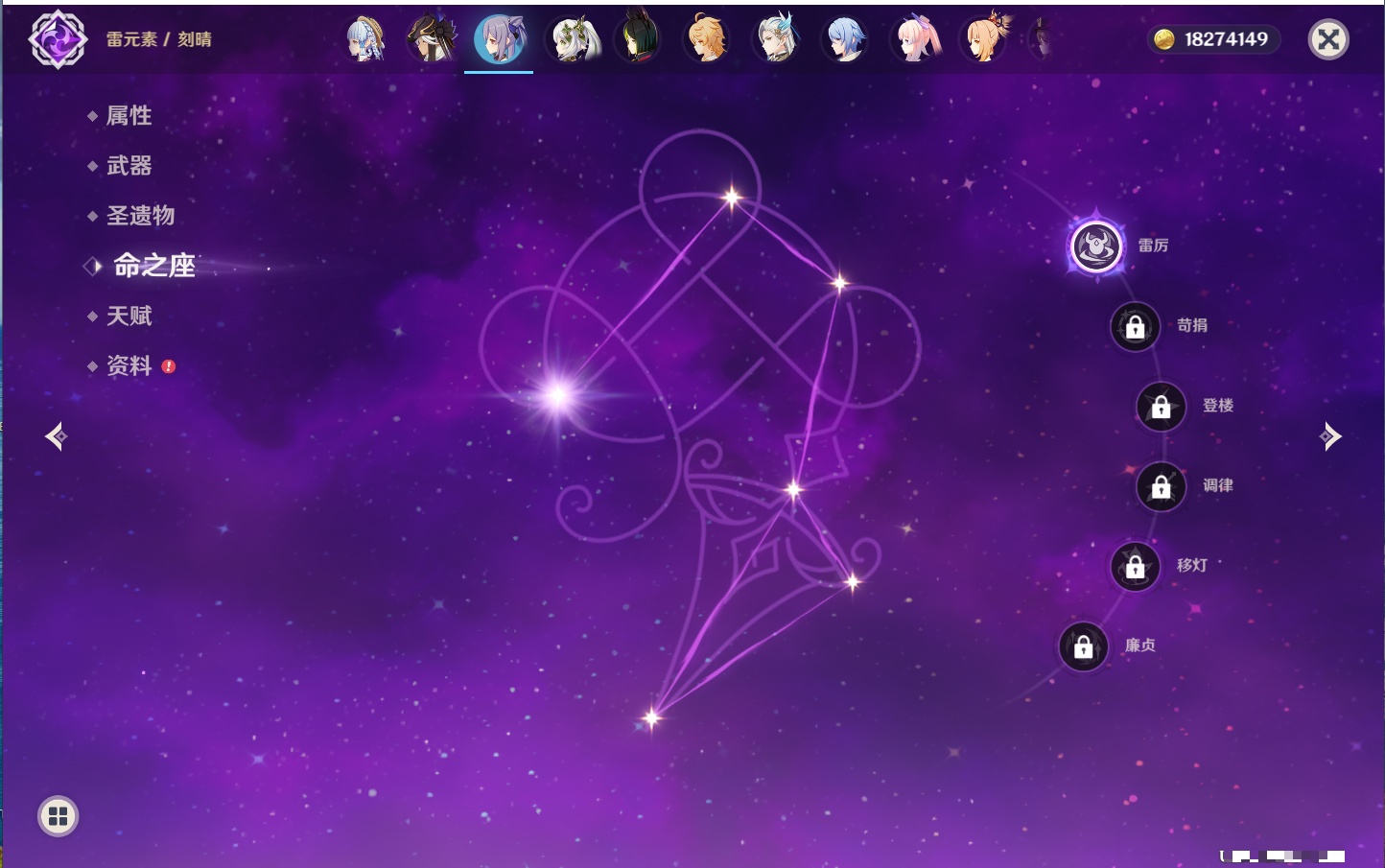This screenshot has width=1385, height=868.
Task: Click the 雷厉 constellation label
Action: coord(1153,246)
